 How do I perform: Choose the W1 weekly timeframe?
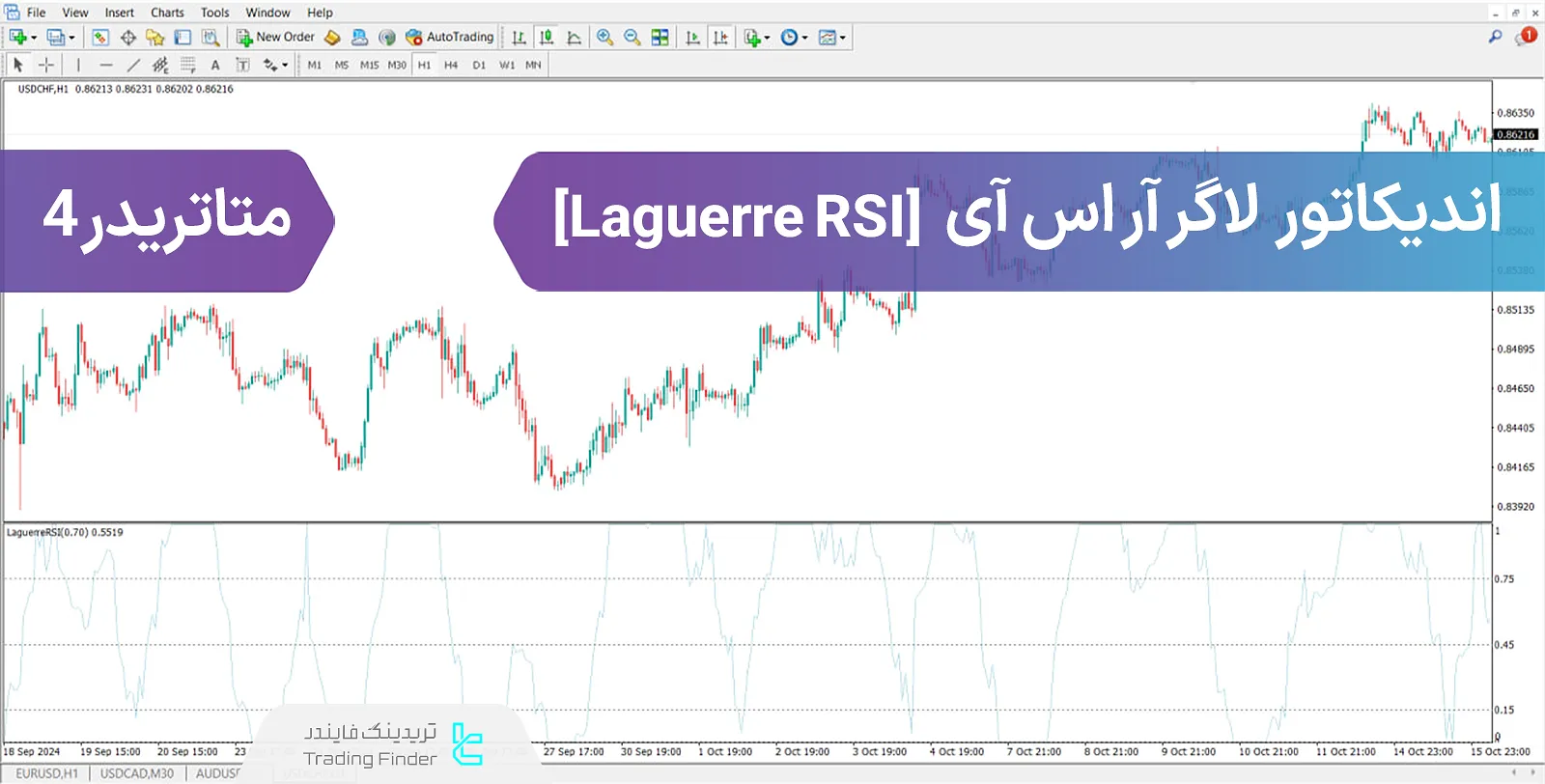(507, 65)
